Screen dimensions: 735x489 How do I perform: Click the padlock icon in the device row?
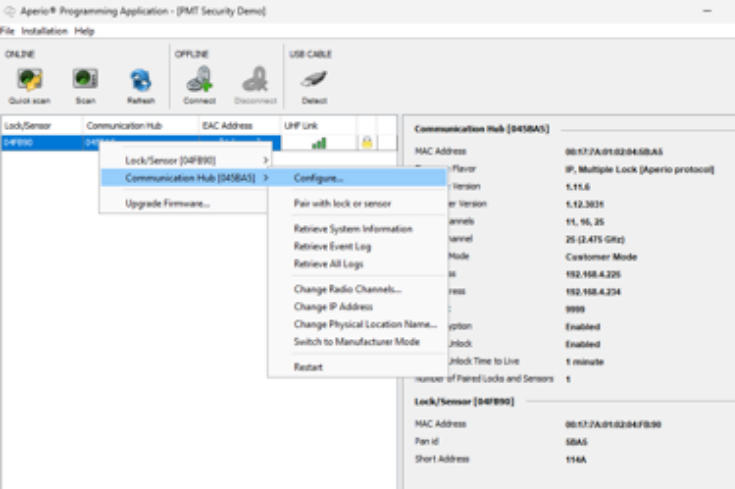[366, 143]
